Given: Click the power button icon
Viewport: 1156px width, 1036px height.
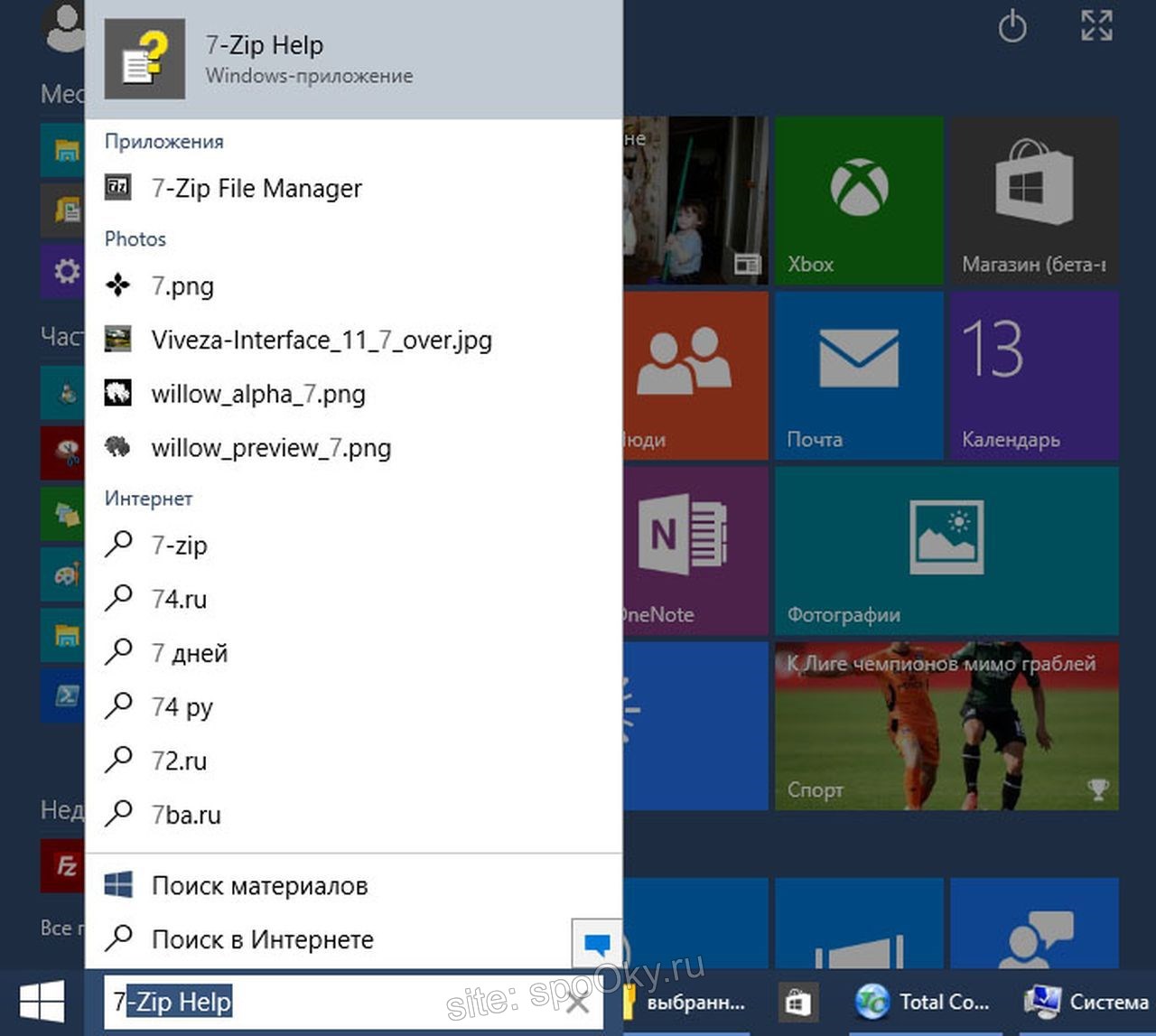Looking at the screenshot, I should coord(1012,26).
